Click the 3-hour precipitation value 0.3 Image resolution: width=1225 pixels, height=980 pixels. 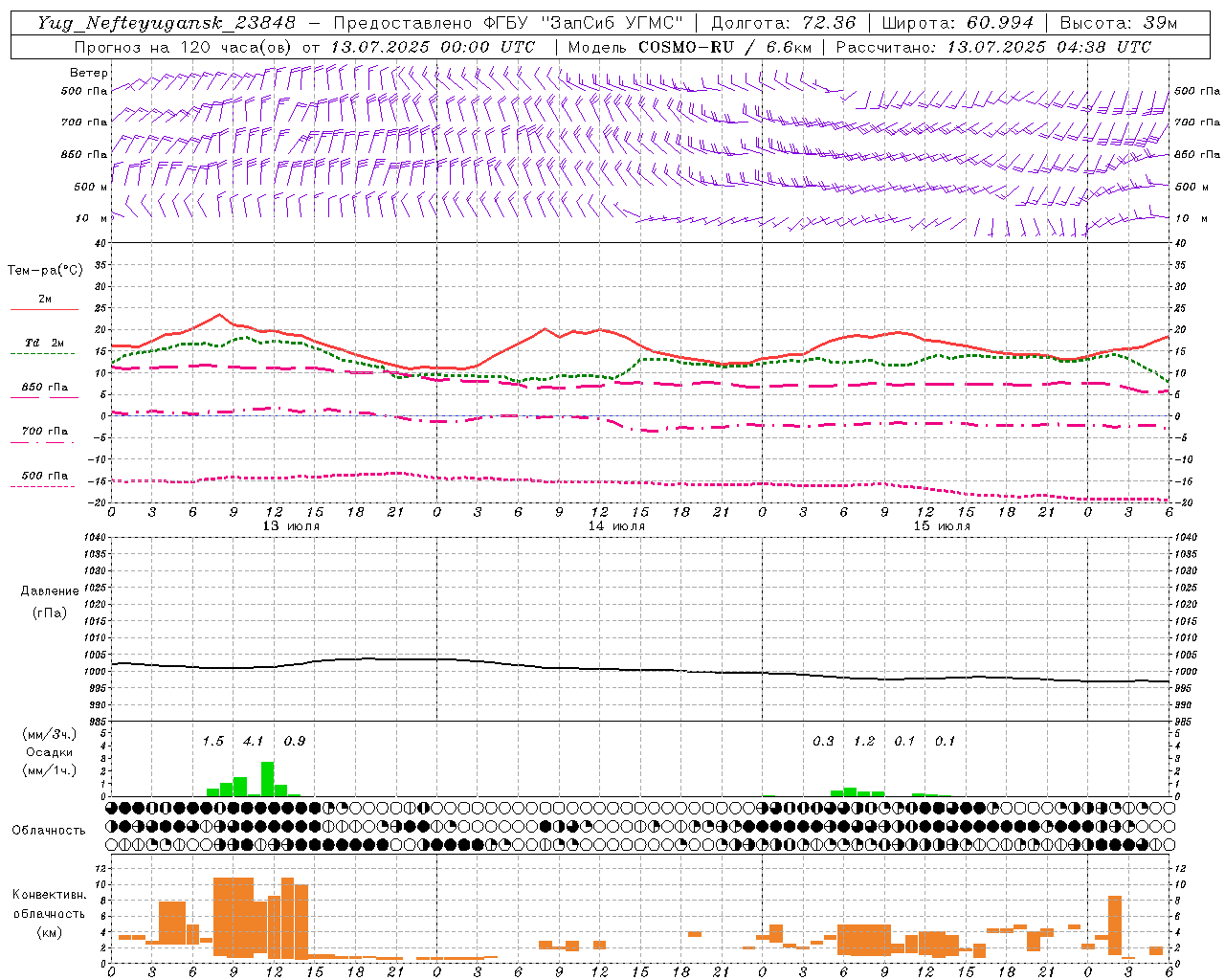pos(823,741)
